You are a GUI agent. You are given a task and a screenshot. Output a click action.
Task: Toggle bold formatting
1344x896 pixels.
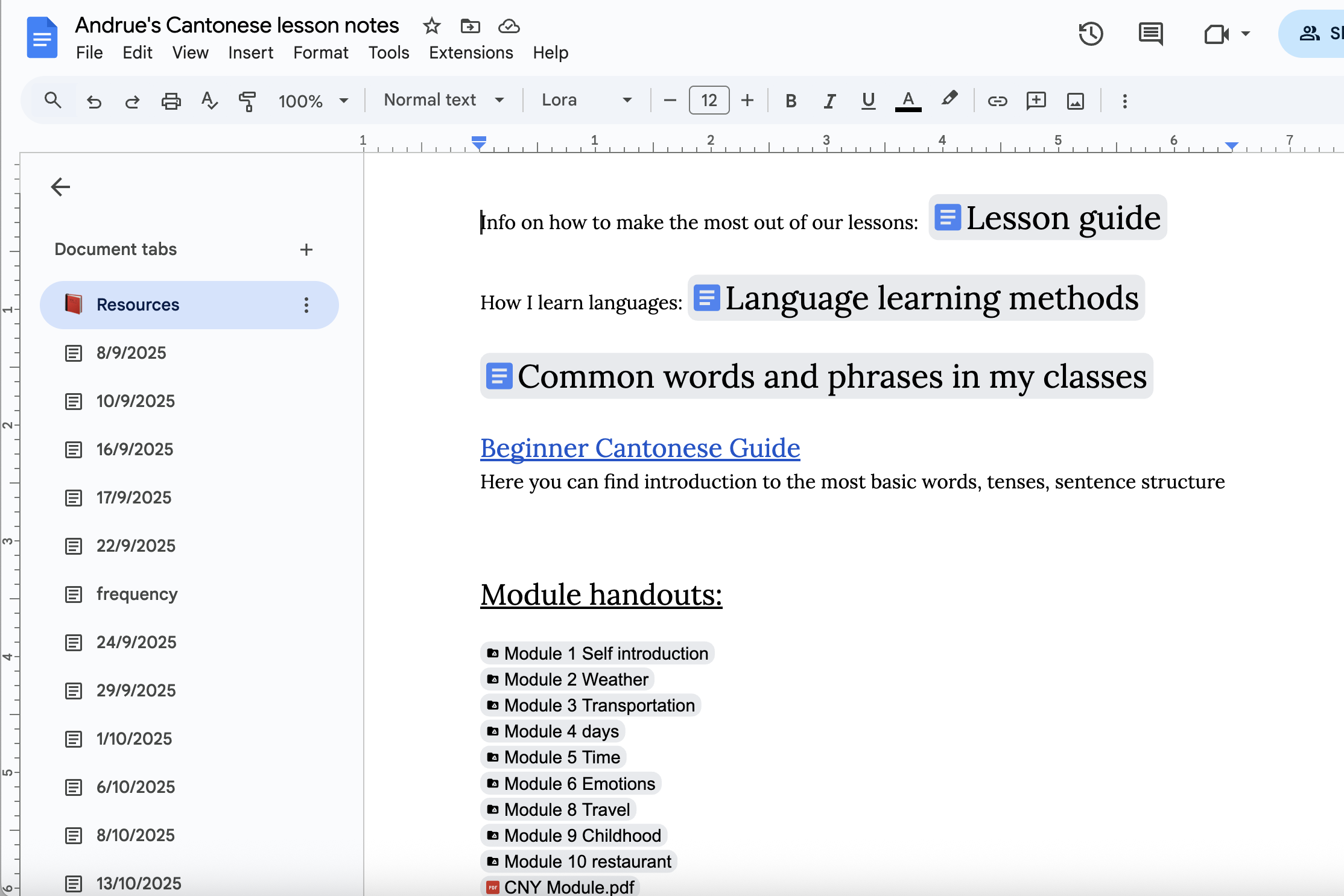(x=791, y=101)
